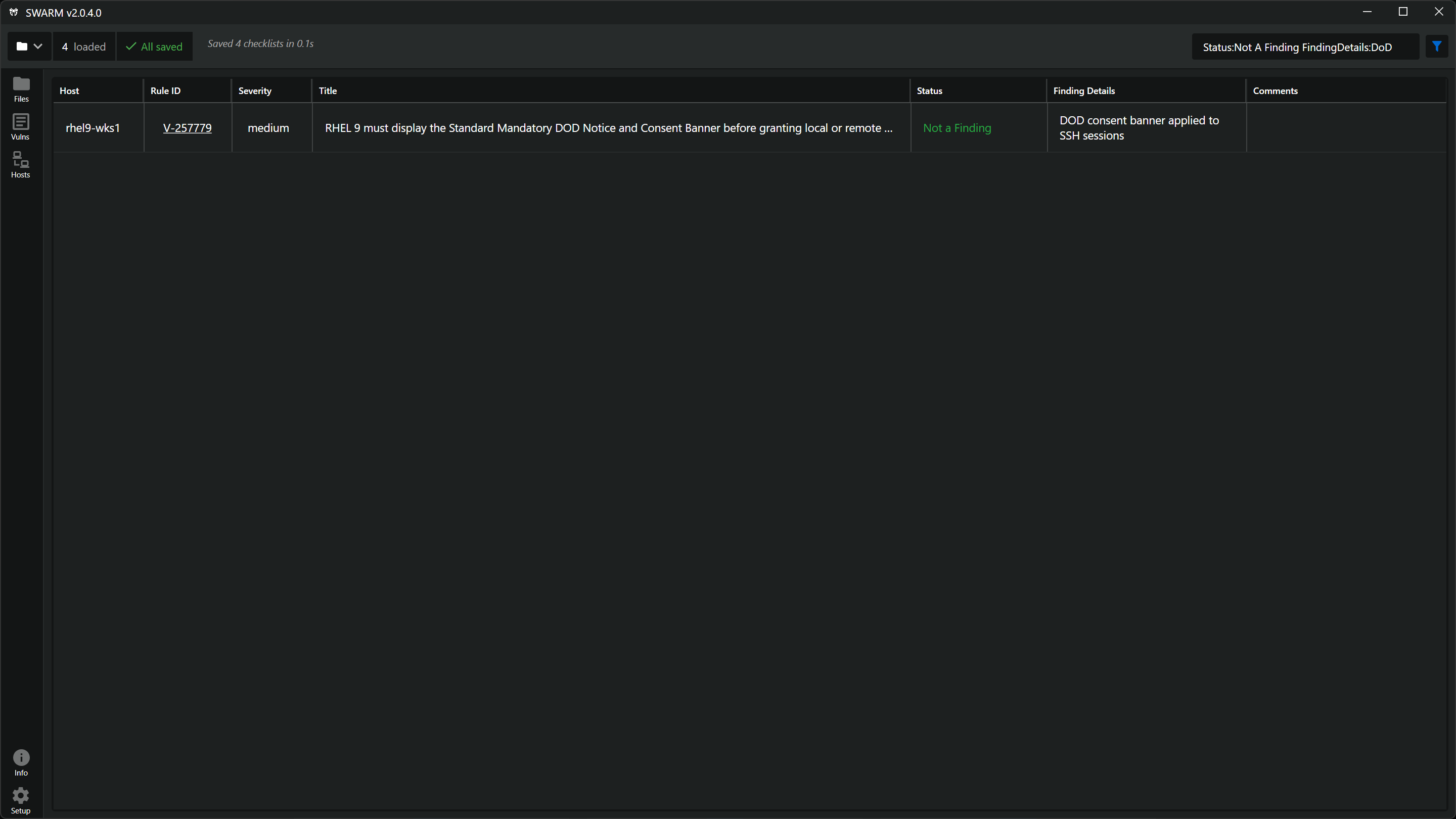Click the All saved indicator
The image size is (1456, 819).
[x=154, y=46]
